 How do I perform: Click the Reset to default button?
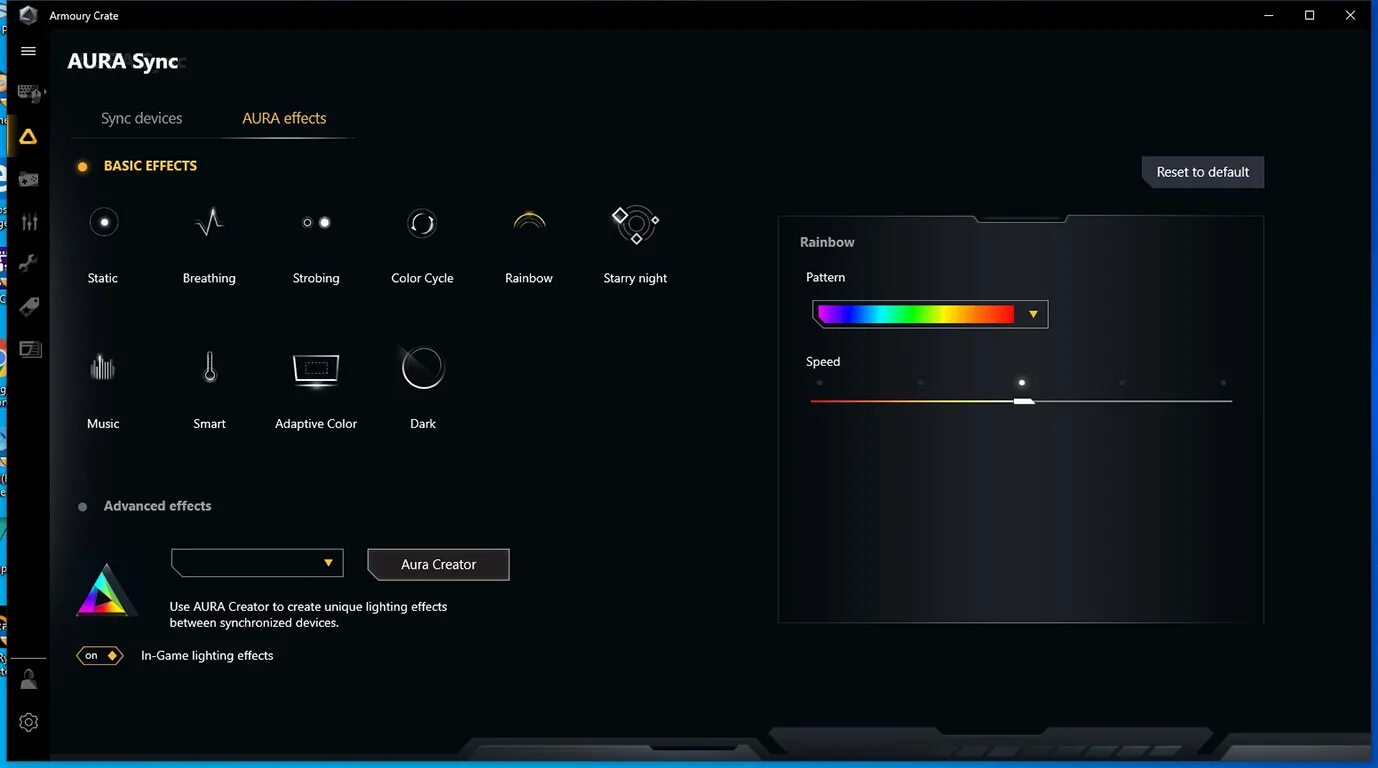tap(1203, 172)
